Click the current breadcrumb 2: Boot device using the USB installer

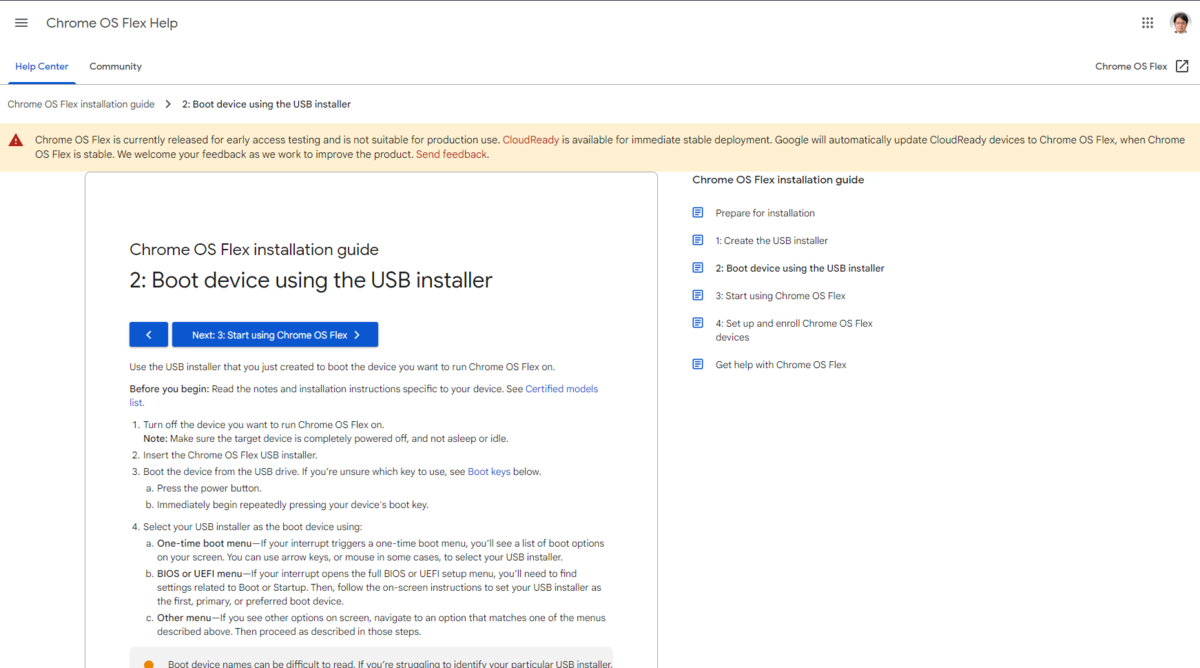coord(266,104)
